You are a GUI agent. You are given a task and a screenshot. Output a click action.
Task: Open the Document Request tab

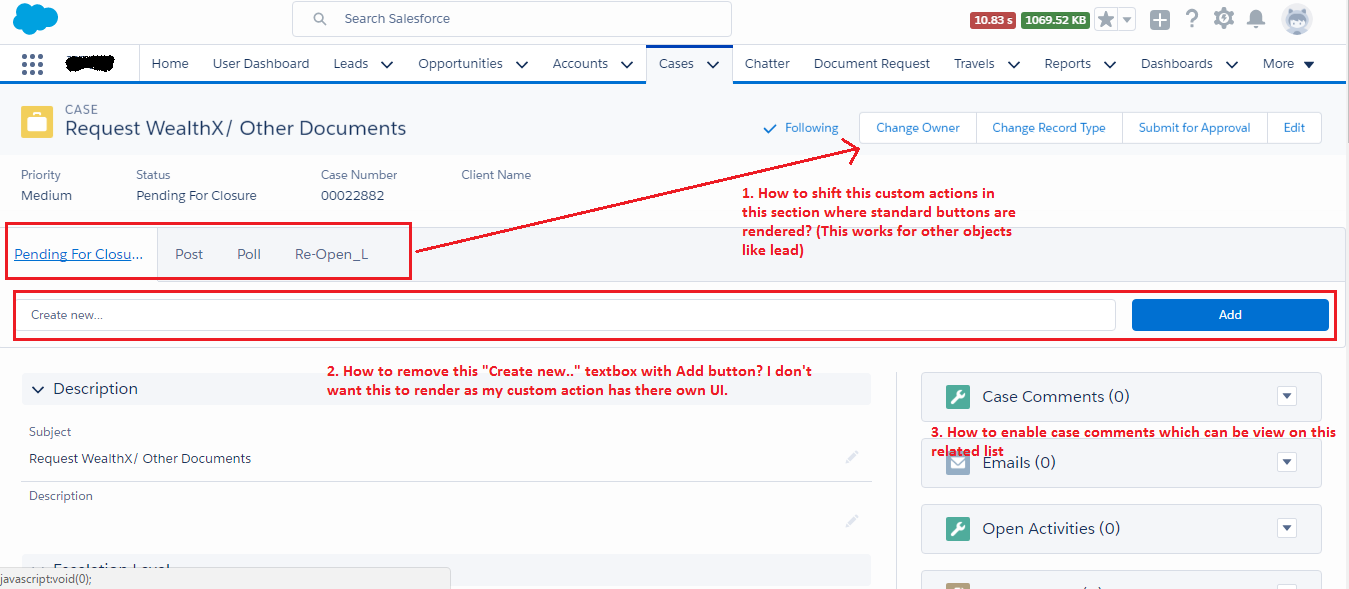coord(872,63)
